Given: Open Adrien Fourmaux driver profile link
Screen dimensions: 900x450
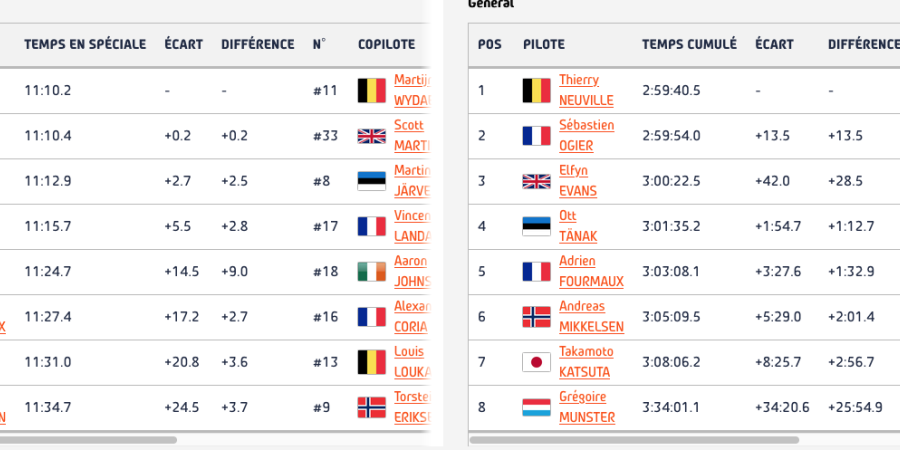Looking at the screenshot, I should tap(590, 272).
